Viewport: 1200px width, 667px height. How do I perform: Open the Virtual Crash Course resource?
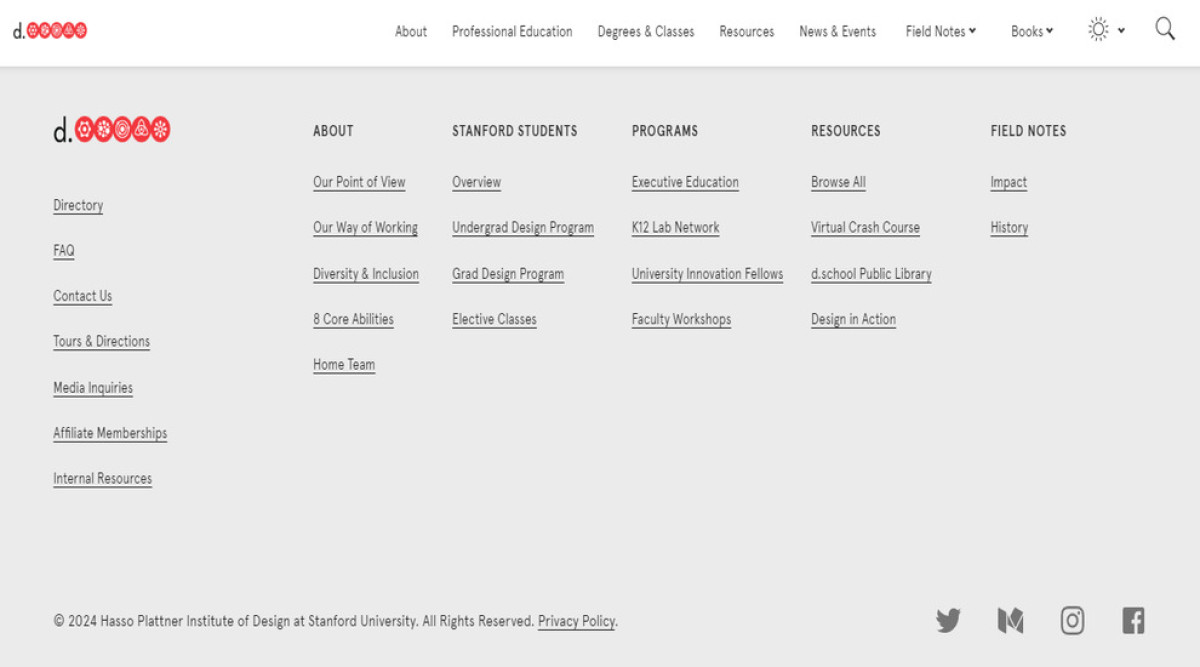(x=865, y=227)
